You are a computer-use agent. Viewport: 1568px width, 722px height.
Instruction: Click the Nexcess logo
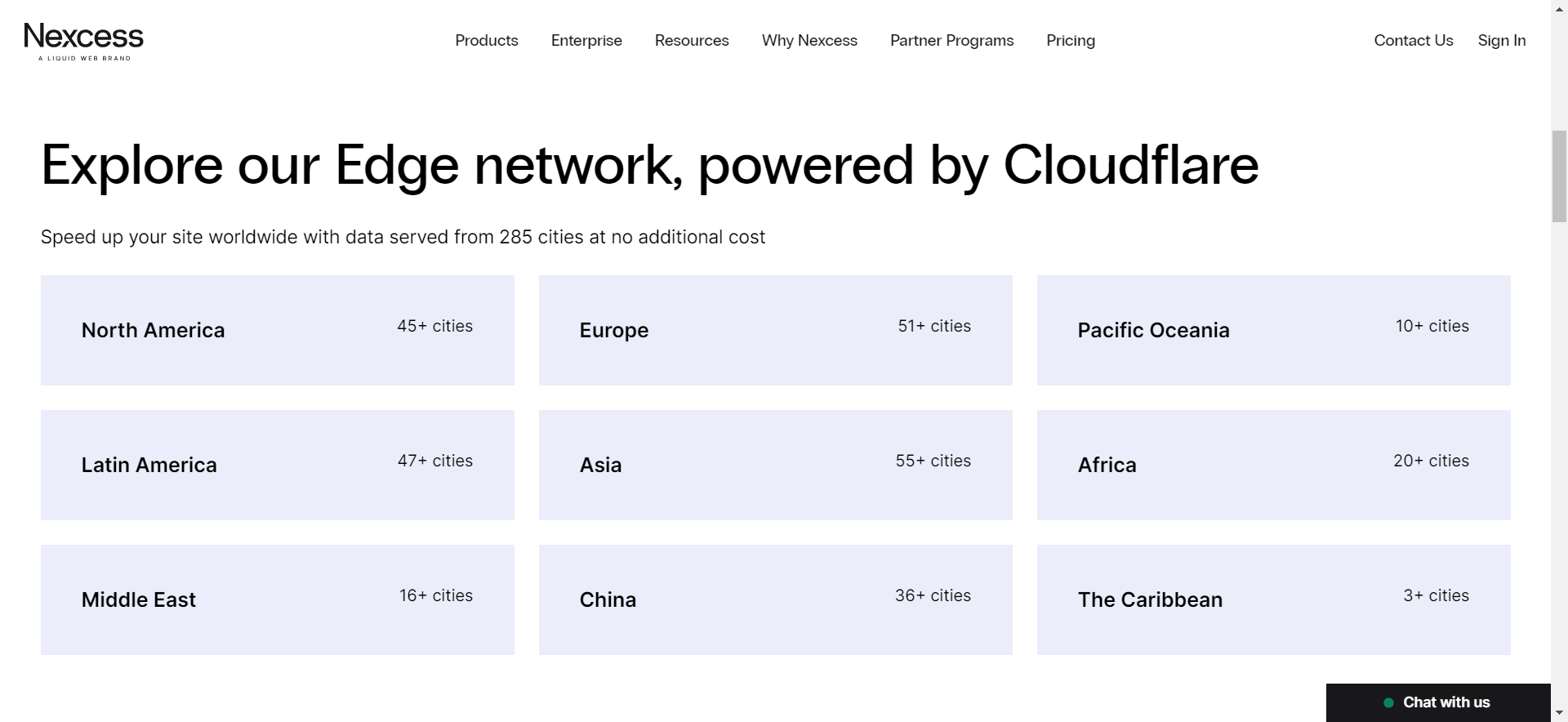coord(83,41)
